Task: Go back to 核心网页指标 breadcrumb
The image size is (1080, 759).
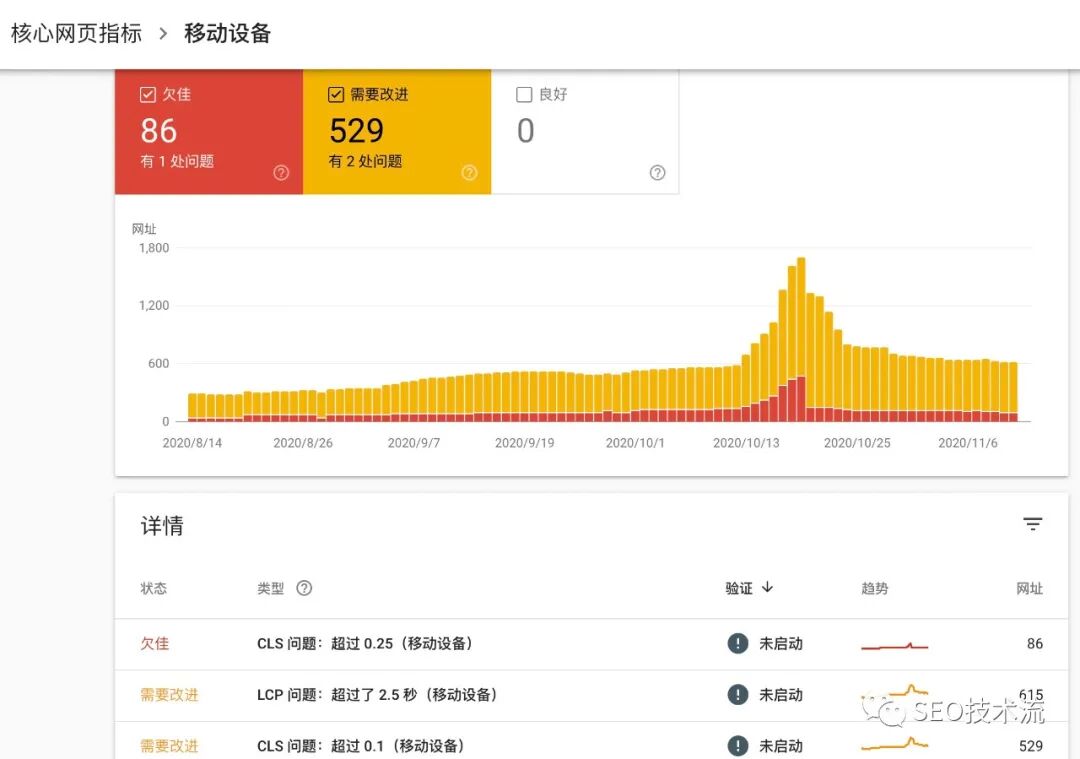Action: [x=77, y=33]
